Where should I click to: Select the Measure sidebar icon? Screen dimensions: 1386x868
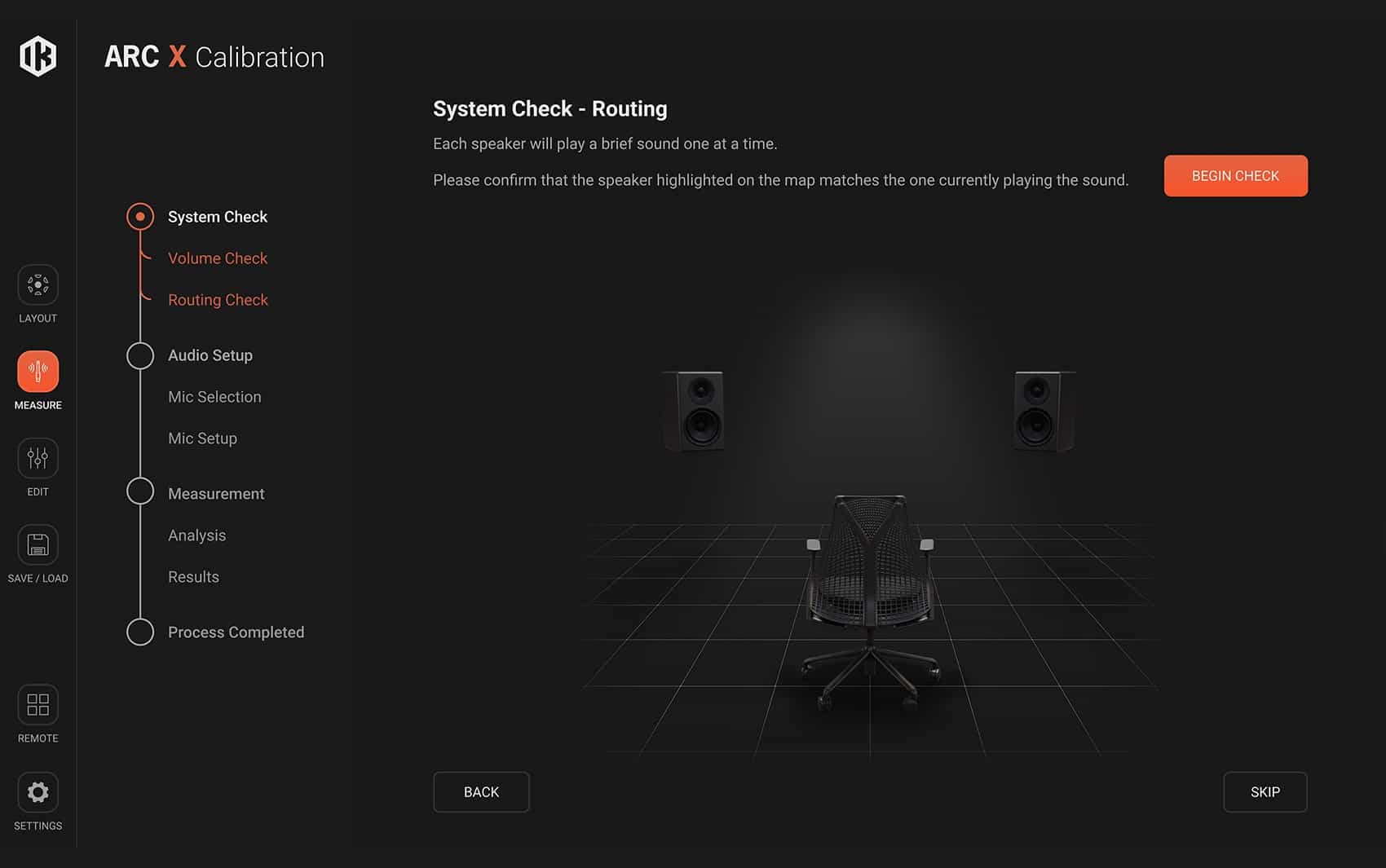click(38, 372)
